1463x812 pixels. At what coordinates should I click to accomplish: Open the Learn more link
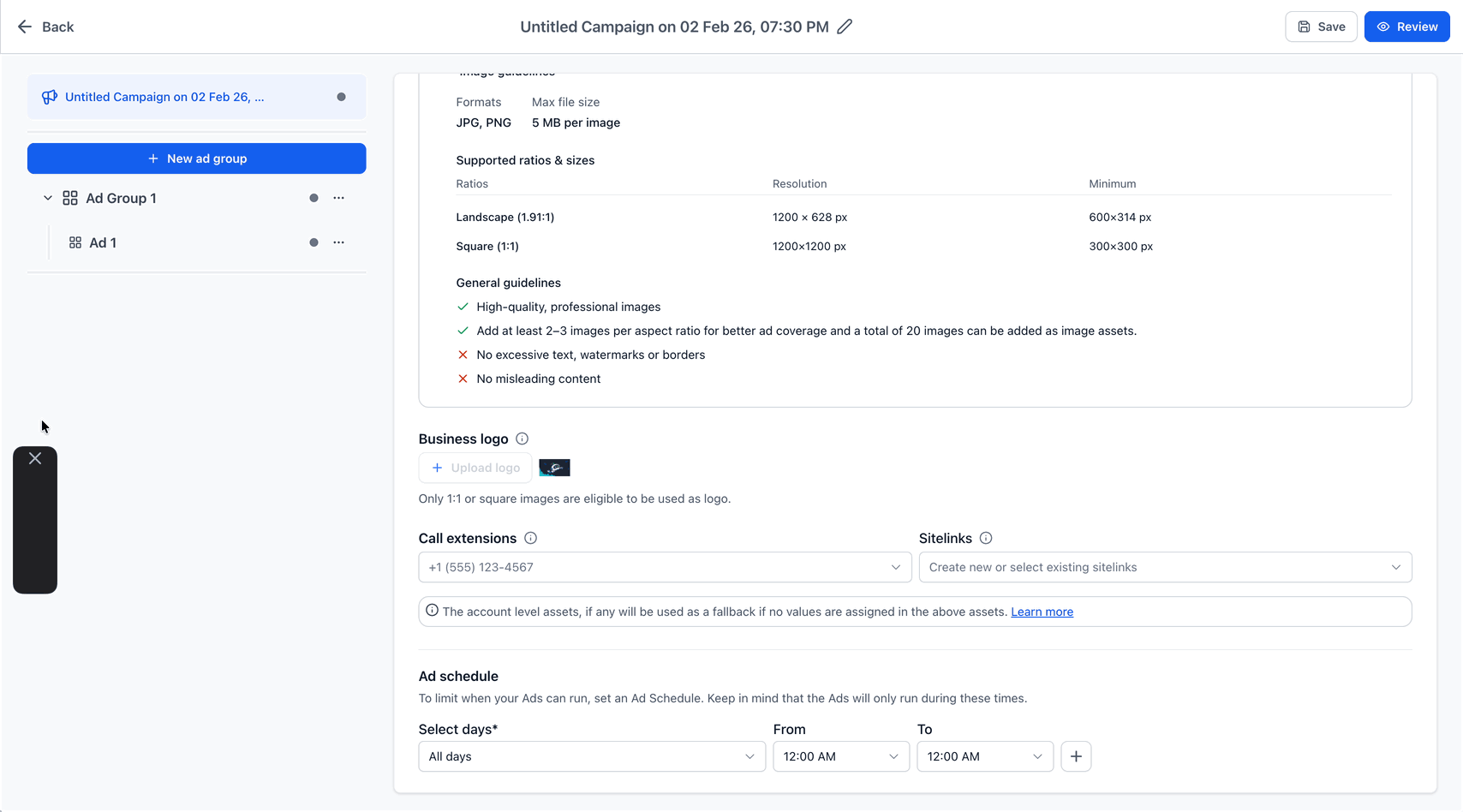point(1042,612)
